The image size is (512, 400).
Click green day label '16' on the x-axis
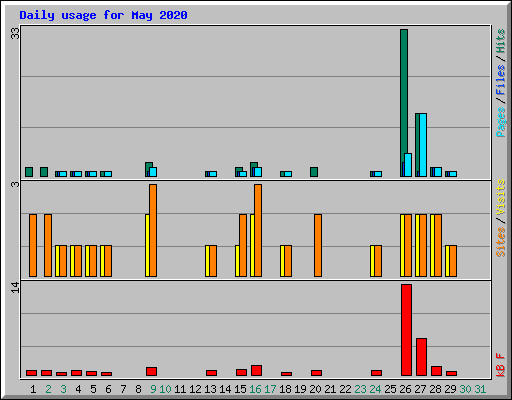pos(255,389)
